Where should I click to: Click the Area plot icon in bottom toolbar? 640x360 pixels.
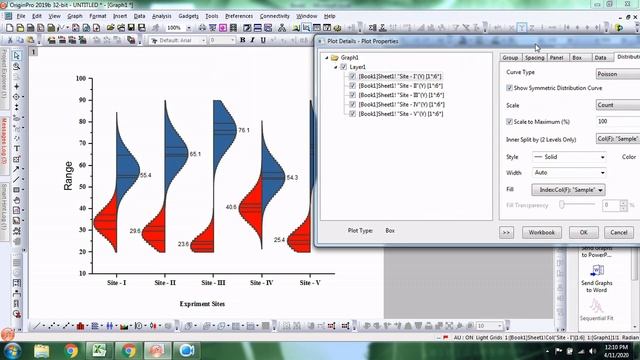click(124, 326)
